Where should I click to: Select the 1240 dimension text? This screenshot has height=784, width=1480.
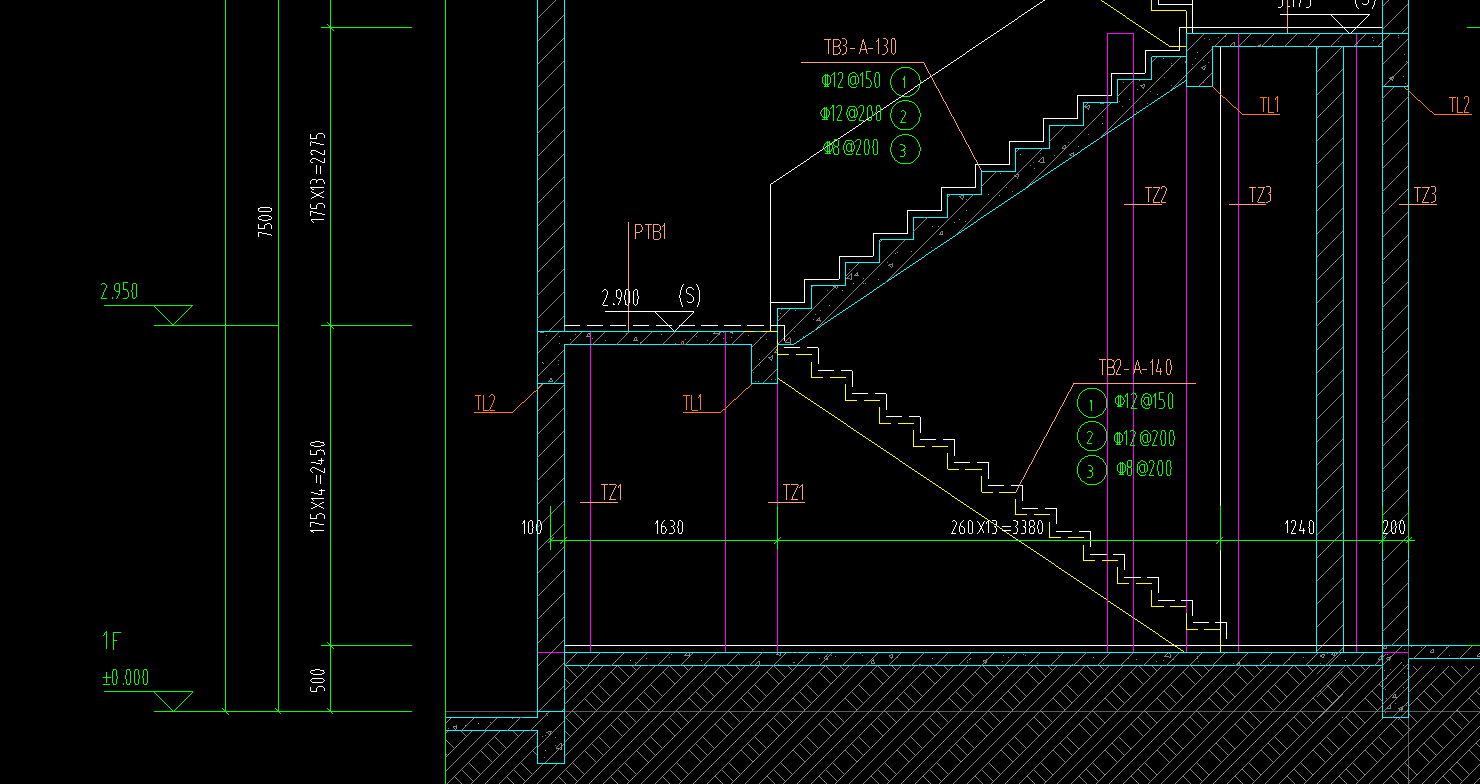(x=1298, y=528)
